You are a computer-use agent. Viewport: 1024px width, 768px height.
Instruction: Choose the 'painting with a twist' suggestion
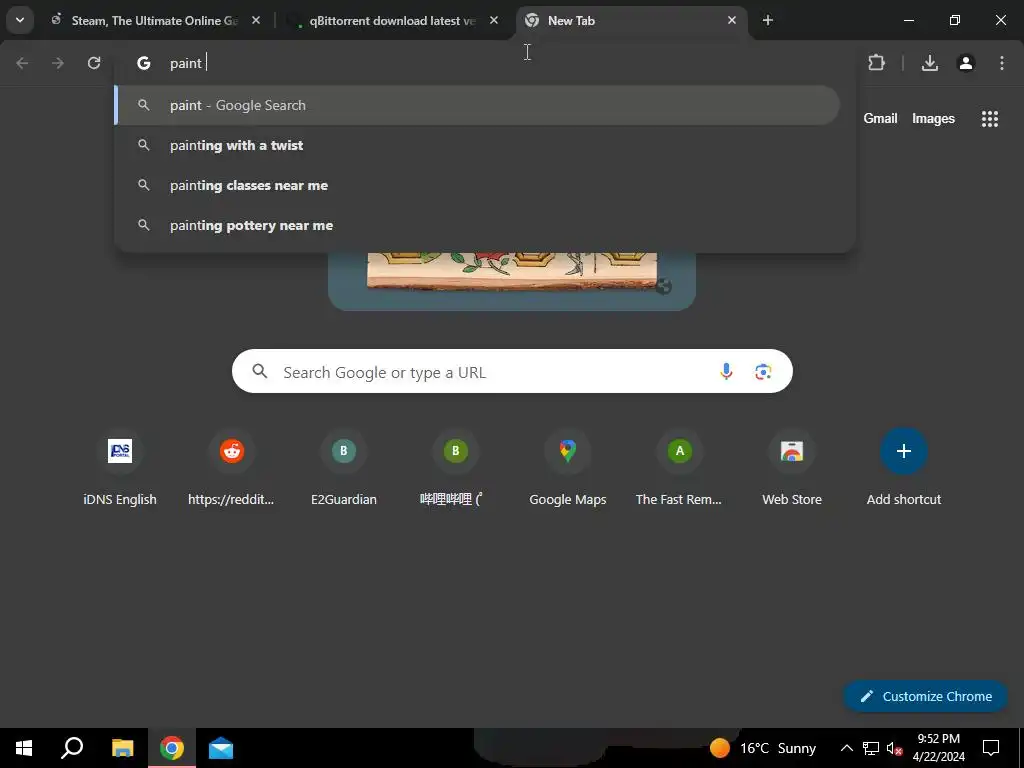477,145
